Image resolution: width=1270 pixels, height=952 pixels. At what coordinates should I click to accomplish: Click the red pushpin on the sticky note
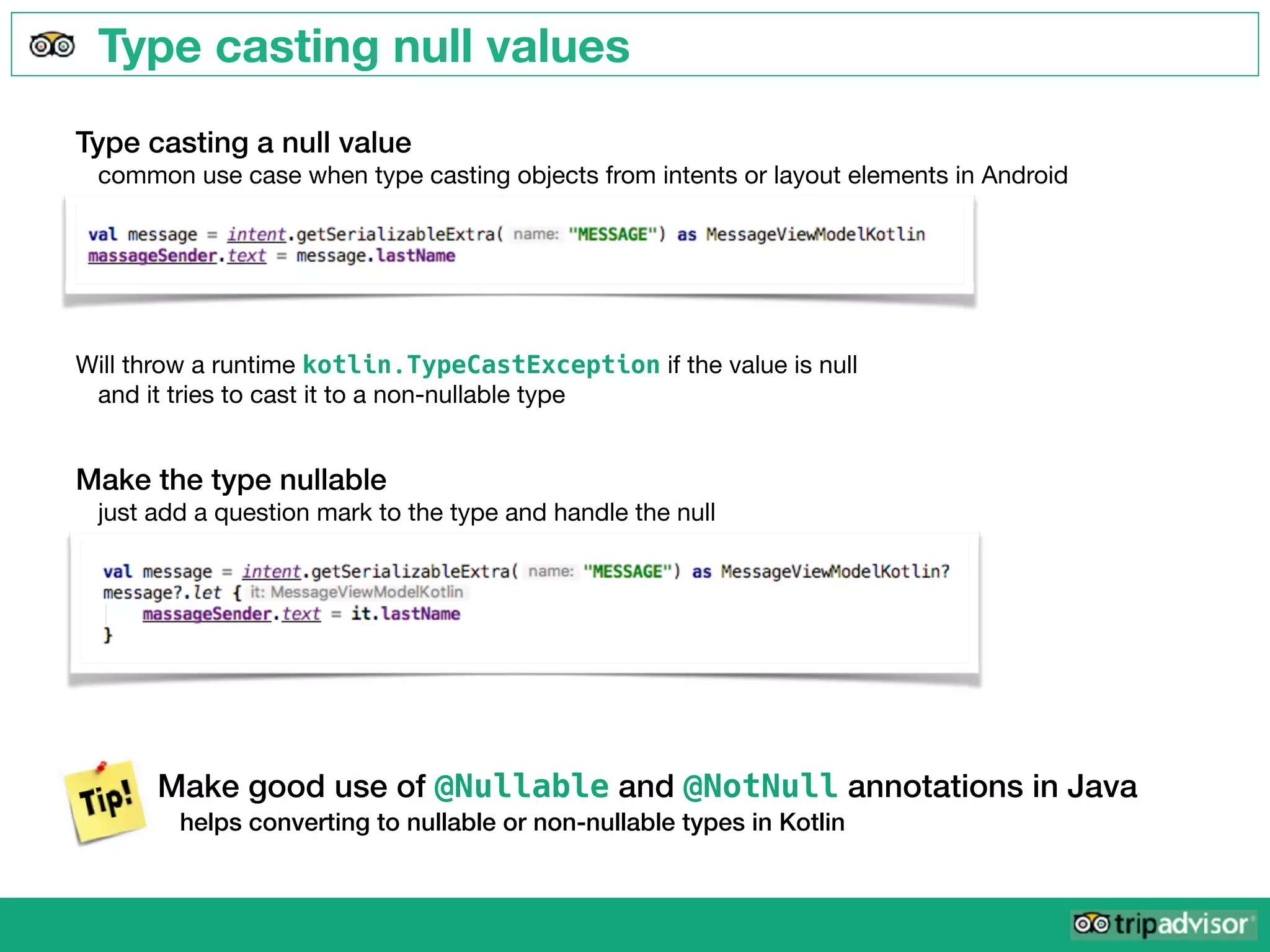pos(101,767)
